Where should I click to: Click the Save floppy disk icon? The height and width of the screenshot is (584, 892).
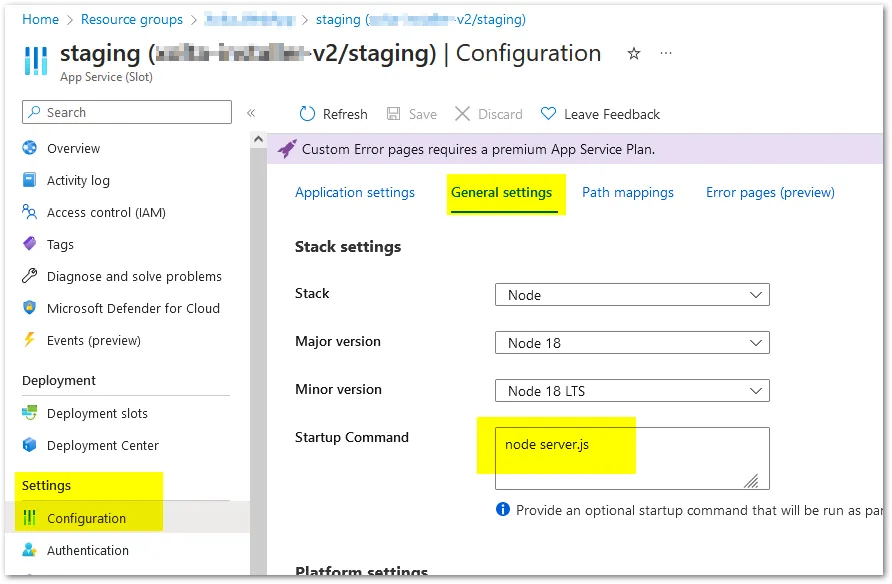(394, 114)
